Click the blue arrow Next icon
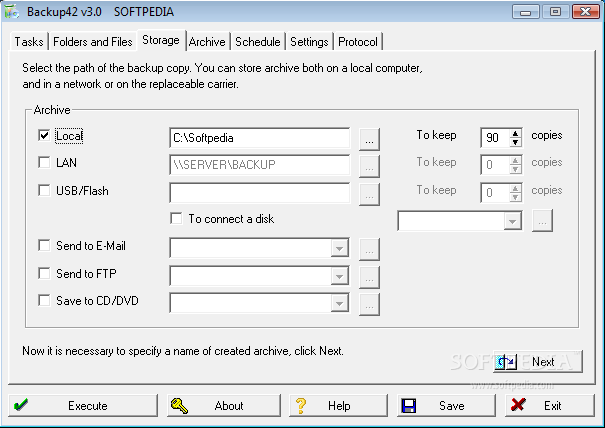Image resolution: width=605 pixels, height=428 pixels. 506,362
